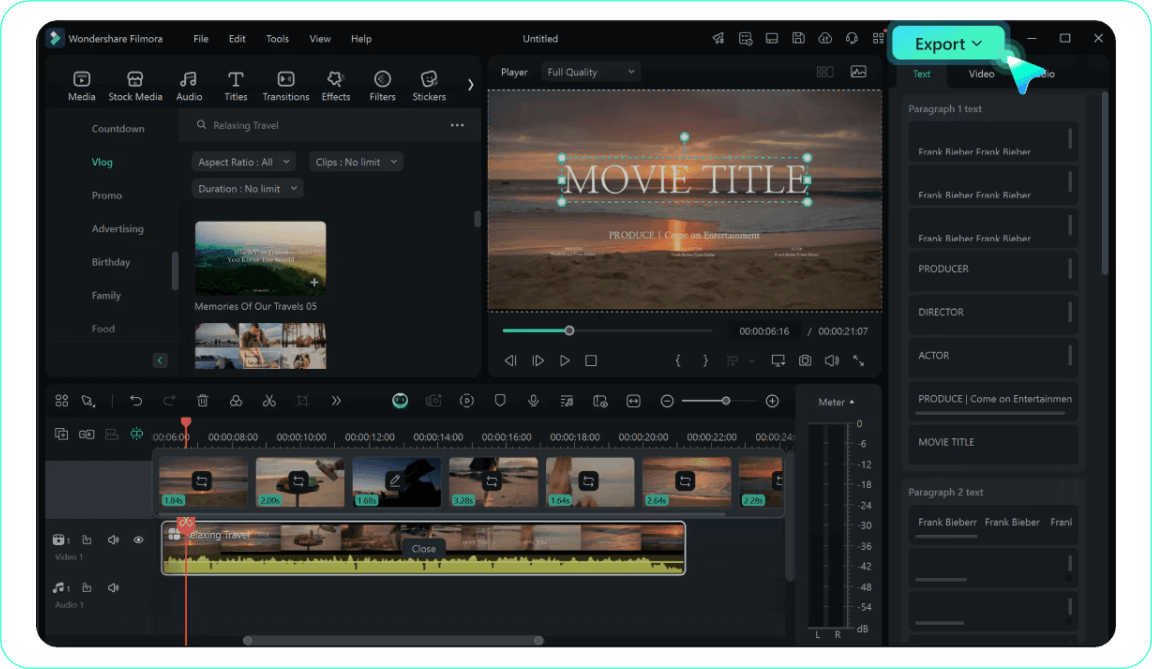
Task: Select the Birthday category
Action: 111,262
